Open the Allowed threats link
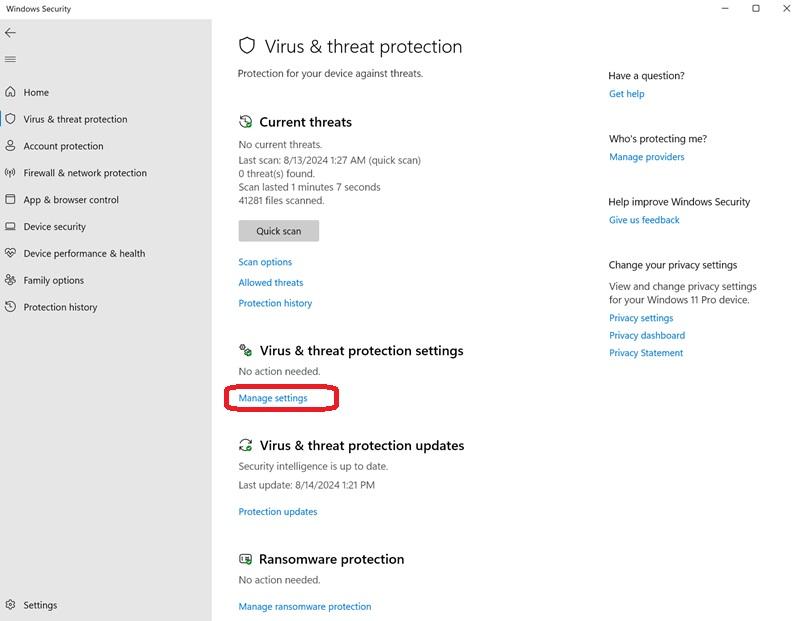 271,283
